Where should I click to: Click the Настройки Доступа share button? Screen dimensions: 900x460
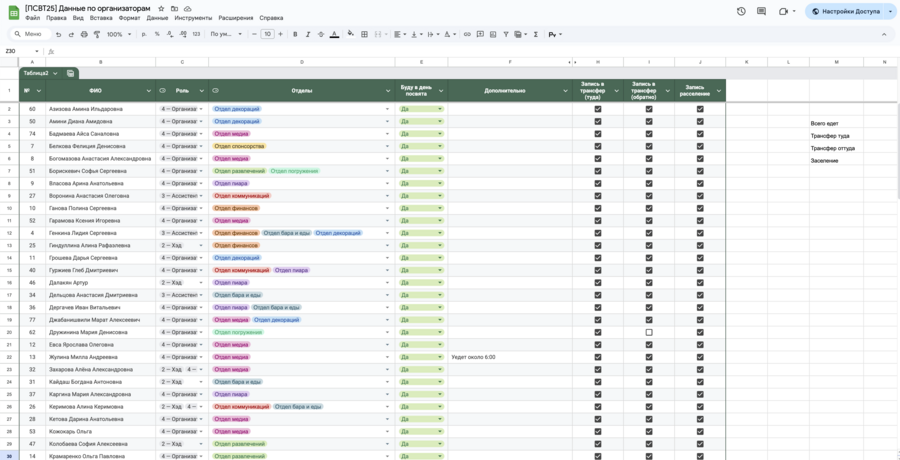pos(844,12)
